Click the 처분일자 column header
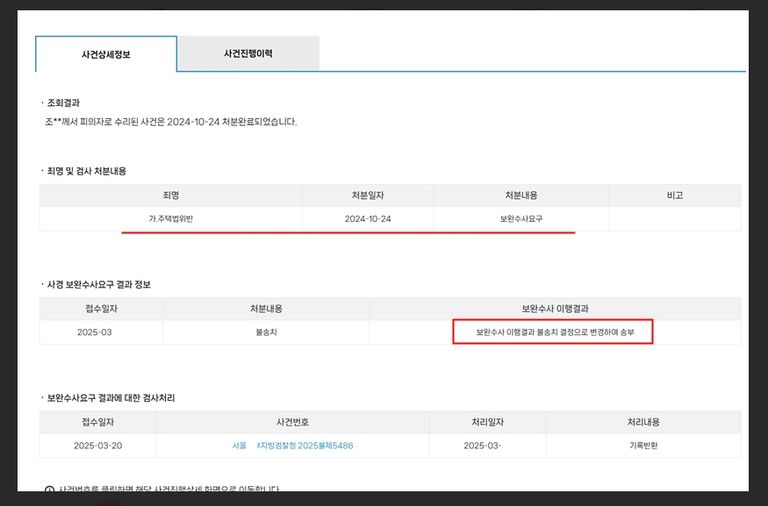 tap(367, 195)
